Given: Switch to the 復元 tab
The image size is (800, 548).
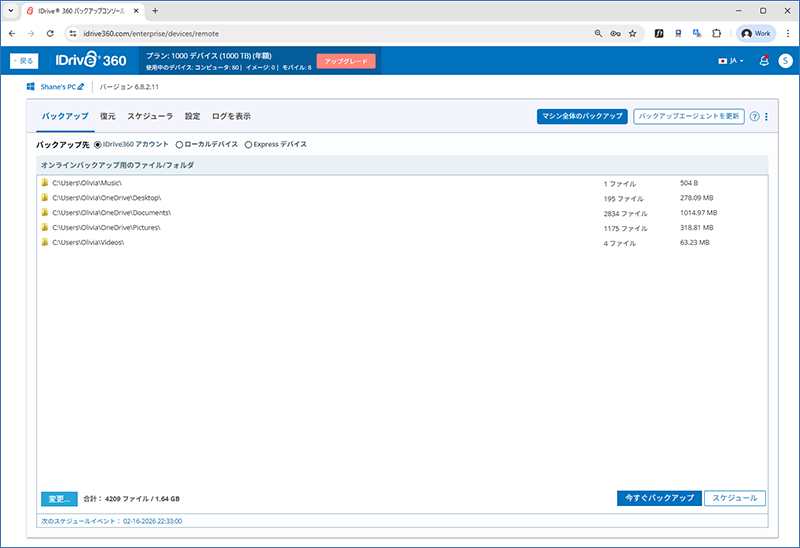Looking at the screenshot, I should coord(107,116).
